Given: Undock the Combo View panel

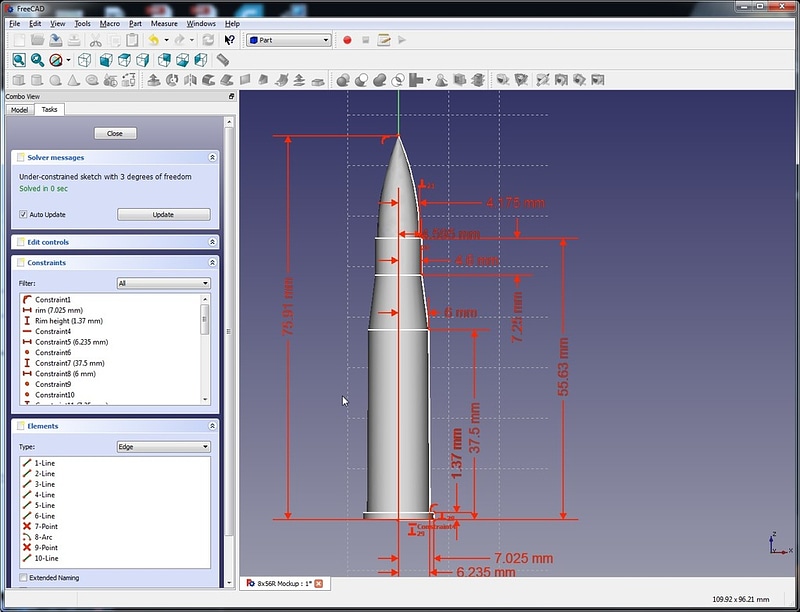Looking at the screenshot, I should click(x=231, y=96).
